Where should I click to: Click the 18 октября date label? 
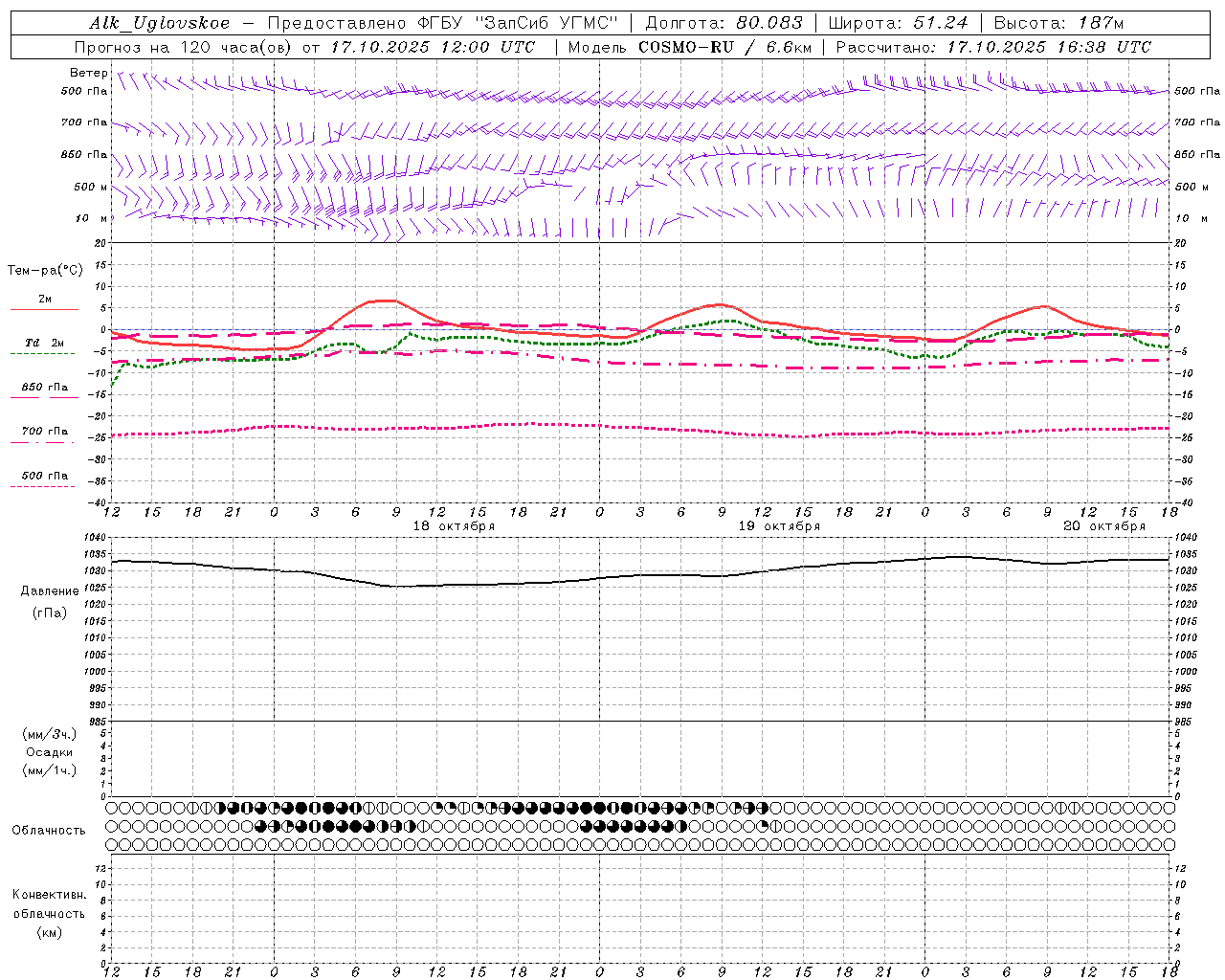[454, 526]
